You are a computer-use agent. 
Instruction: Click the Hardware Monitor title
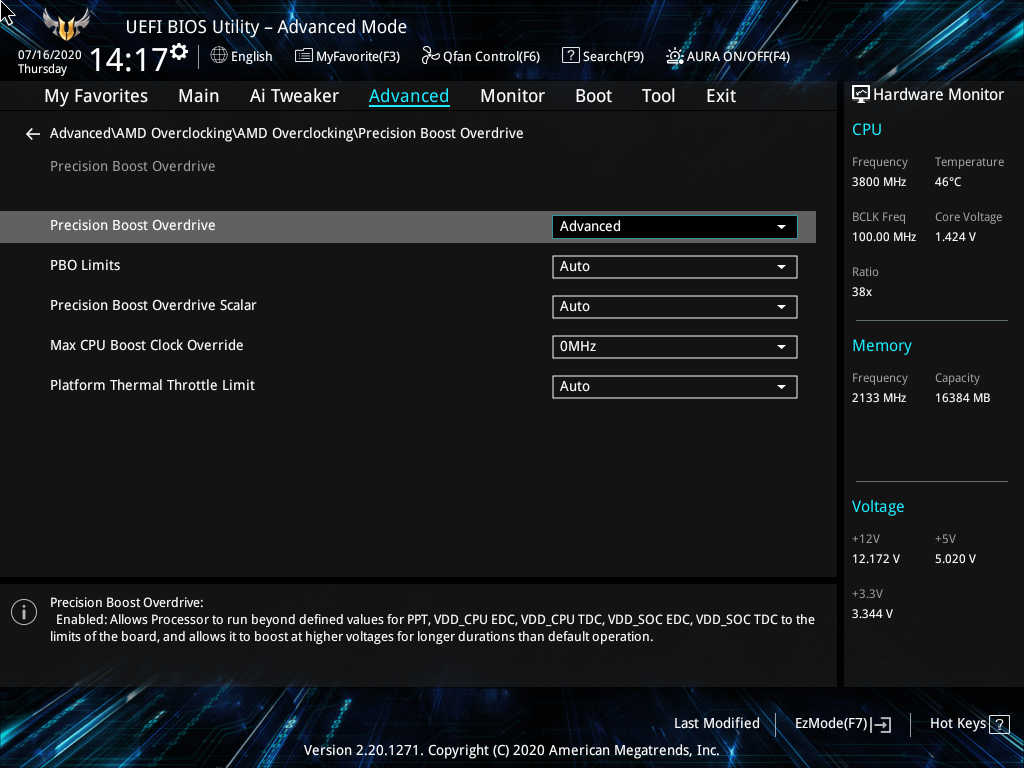point(938,95)
